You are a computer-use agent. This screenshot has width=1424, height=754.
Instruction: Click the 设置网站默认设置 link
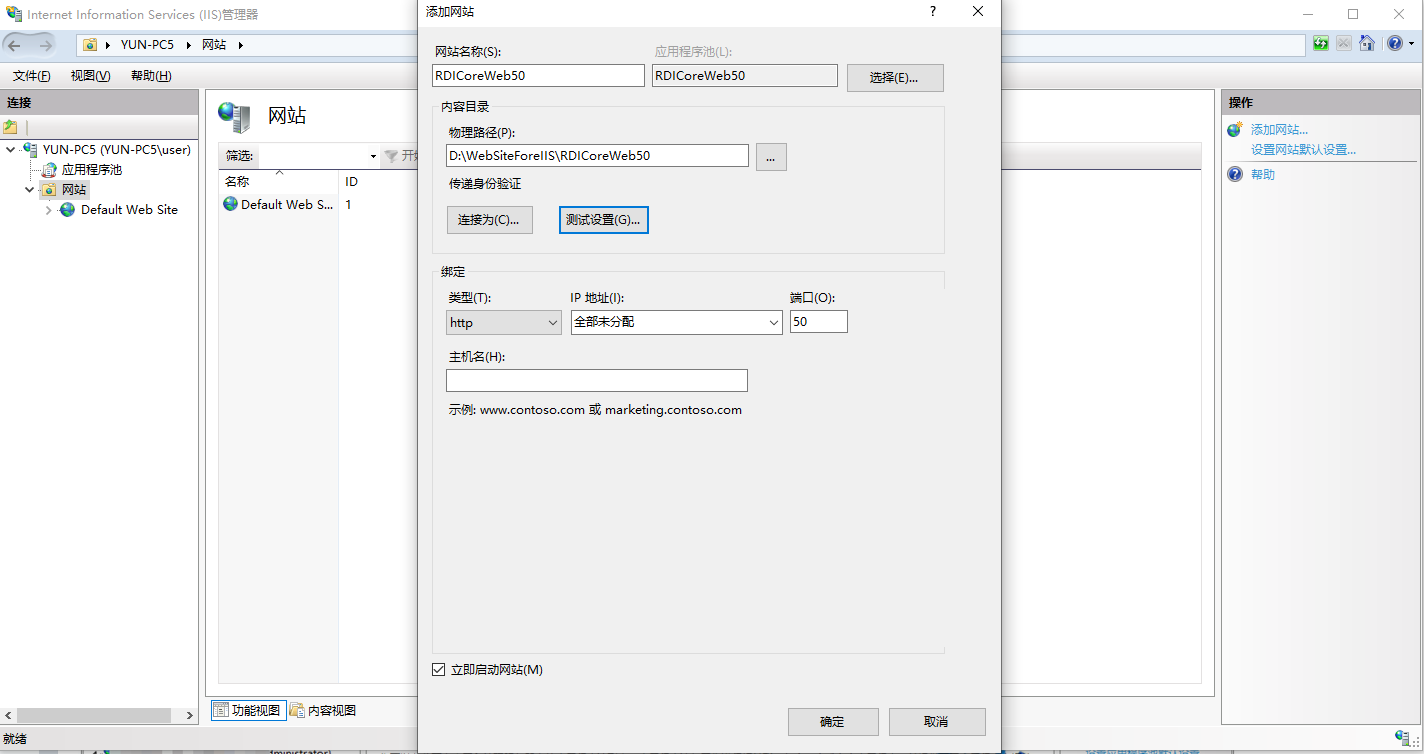1303,150
